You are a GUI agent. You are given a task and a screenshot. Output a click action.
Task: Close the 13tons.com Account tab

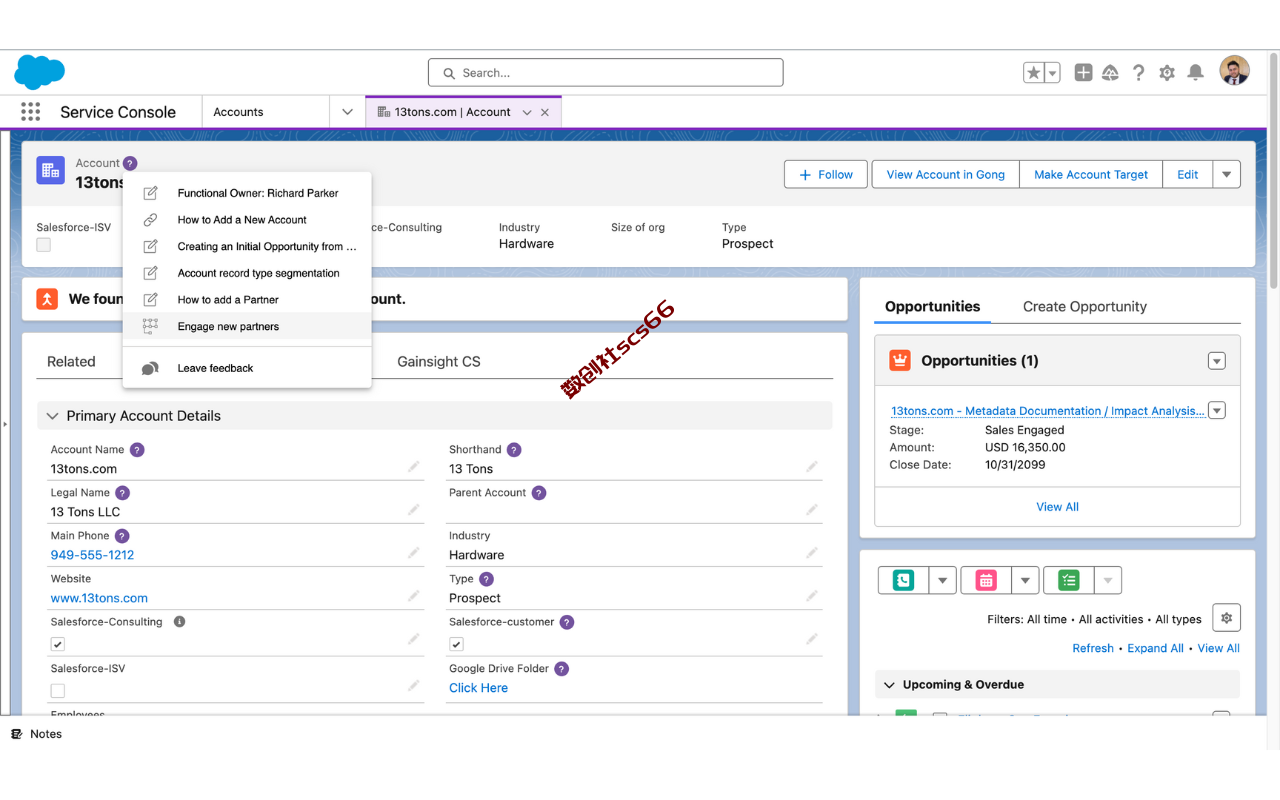click(545, 113)
